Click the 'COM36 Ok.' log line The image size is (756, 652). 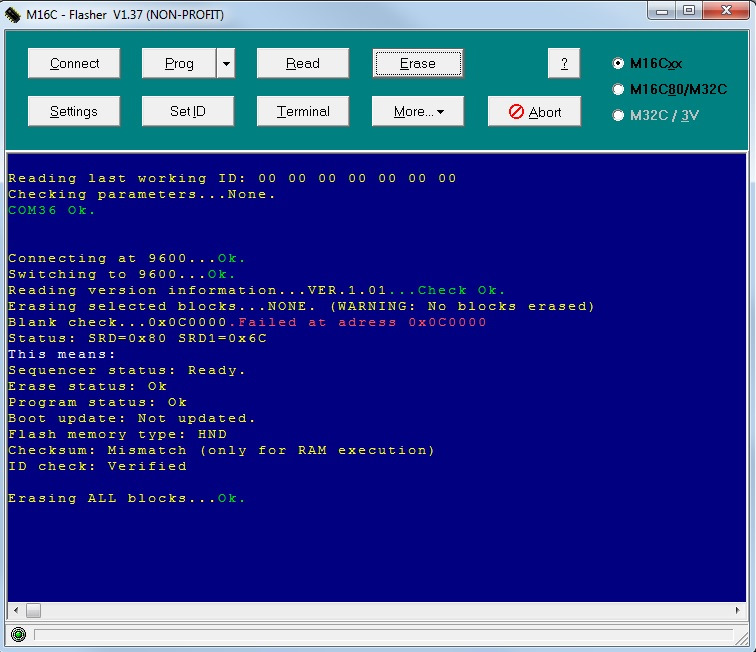coord(52,210)
